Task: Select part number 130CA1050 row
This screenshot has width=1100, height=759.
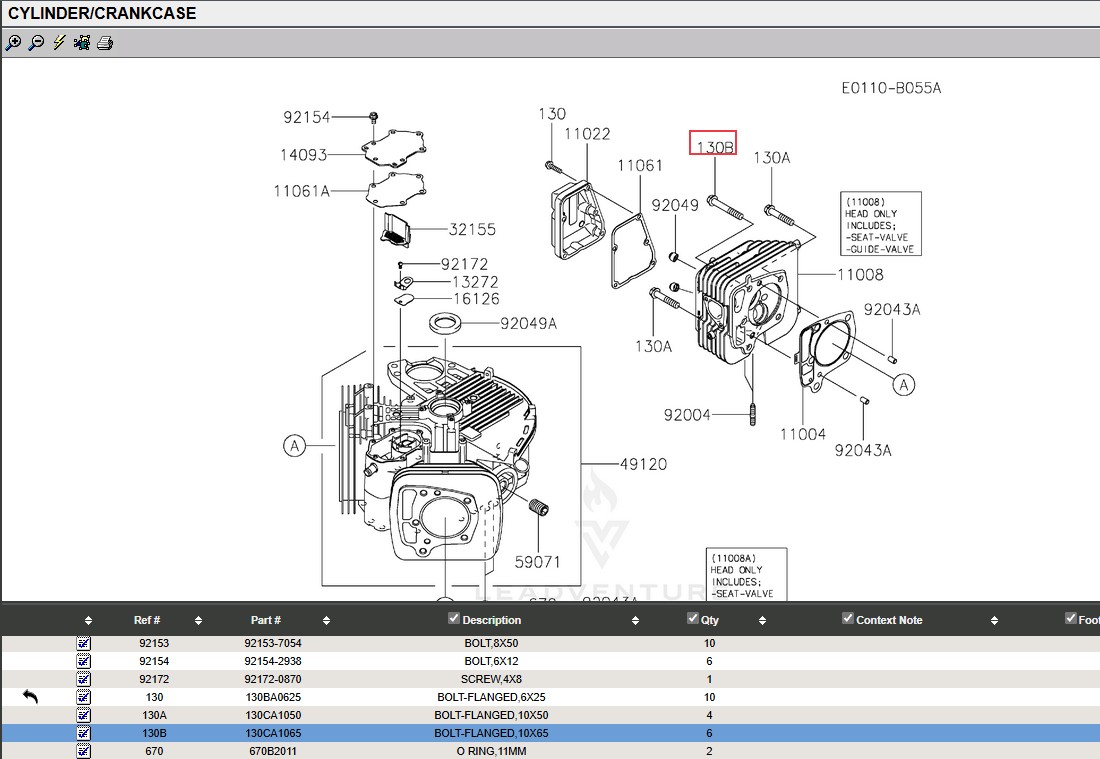Action: point(272,715)
